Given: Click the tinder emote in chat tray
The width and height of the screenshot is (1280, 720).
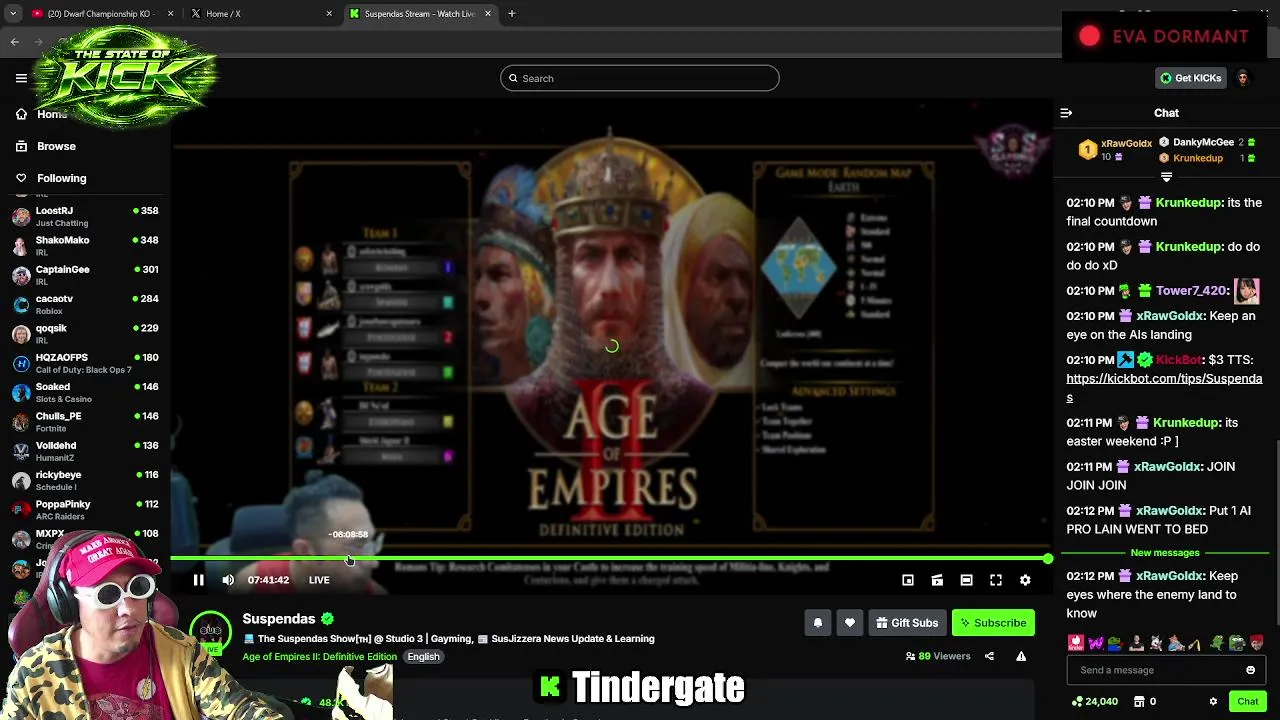Looking at the screenshot, I should coord(1076,643).
